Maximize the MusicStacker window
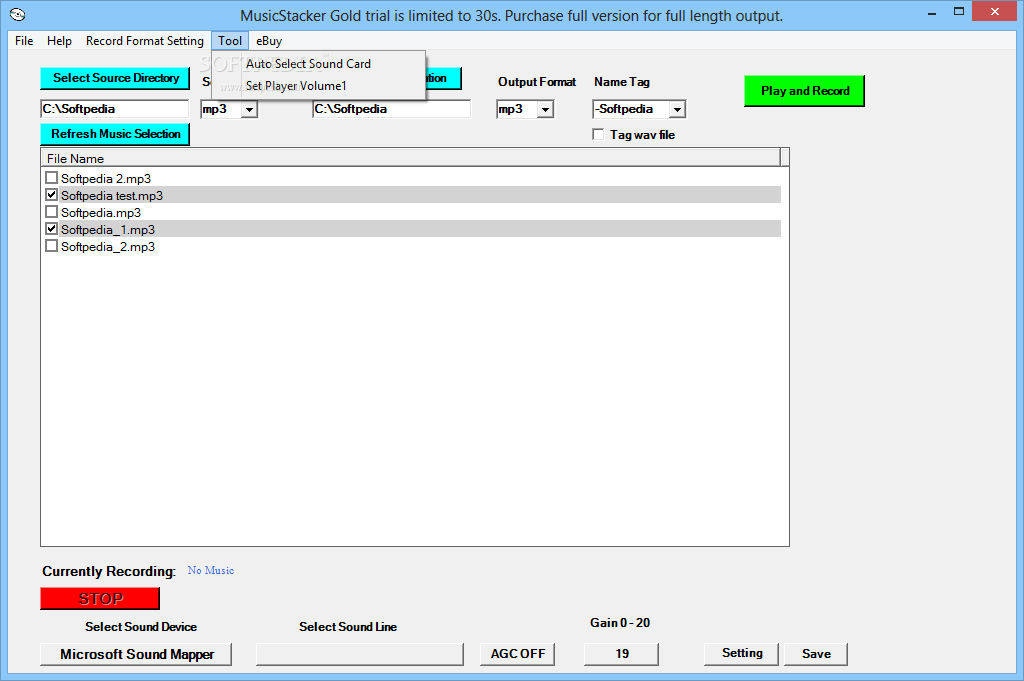The image size is (1024, 681). coord(958,12)
